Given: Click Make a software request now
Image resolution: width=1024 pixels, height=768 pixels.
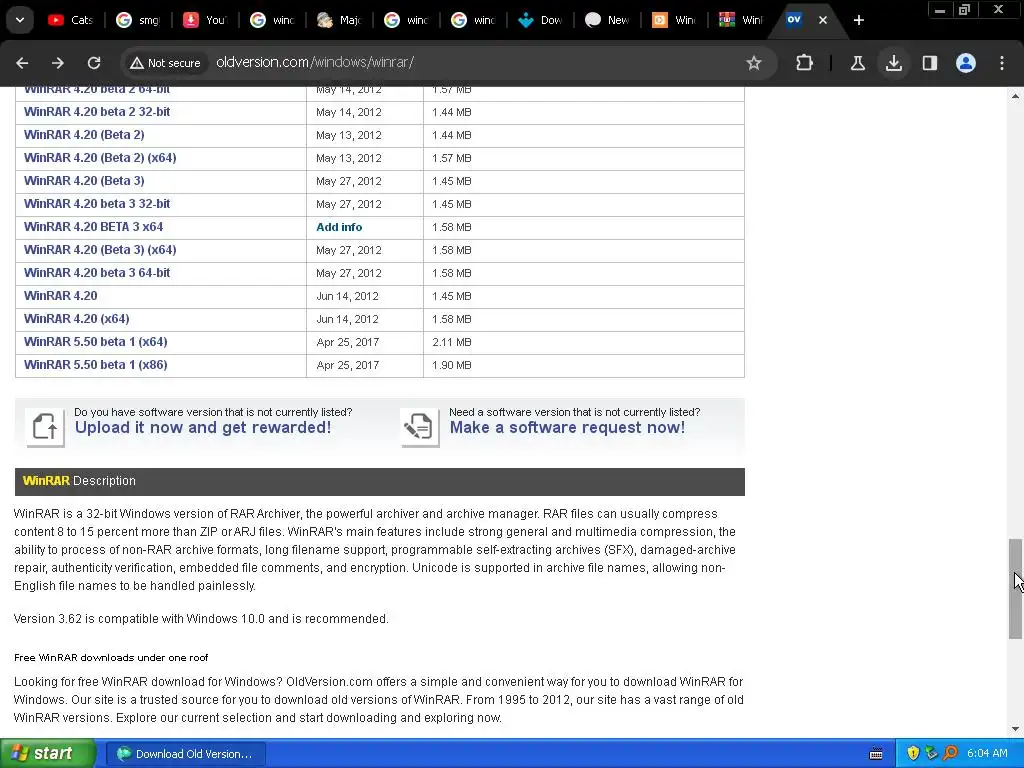Looking at the screenshot, I should (x=567, y=427).
